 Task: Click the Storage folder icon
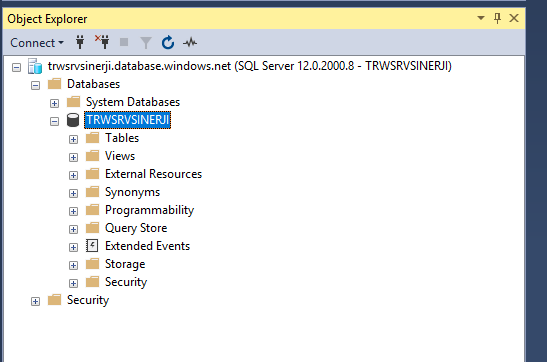coord(92,264)
